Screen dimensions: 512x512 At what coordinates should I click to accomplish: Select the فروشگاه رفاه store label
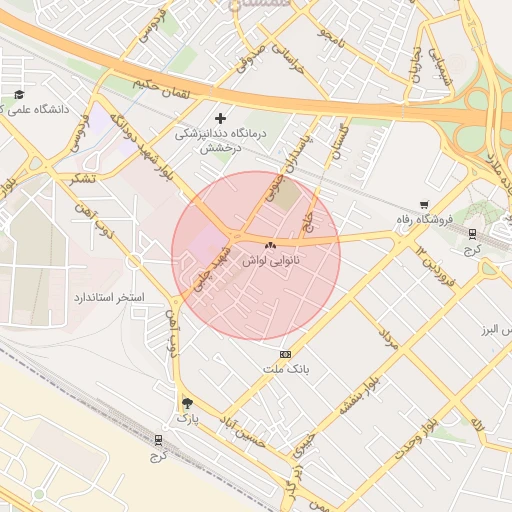coord(425,219)
